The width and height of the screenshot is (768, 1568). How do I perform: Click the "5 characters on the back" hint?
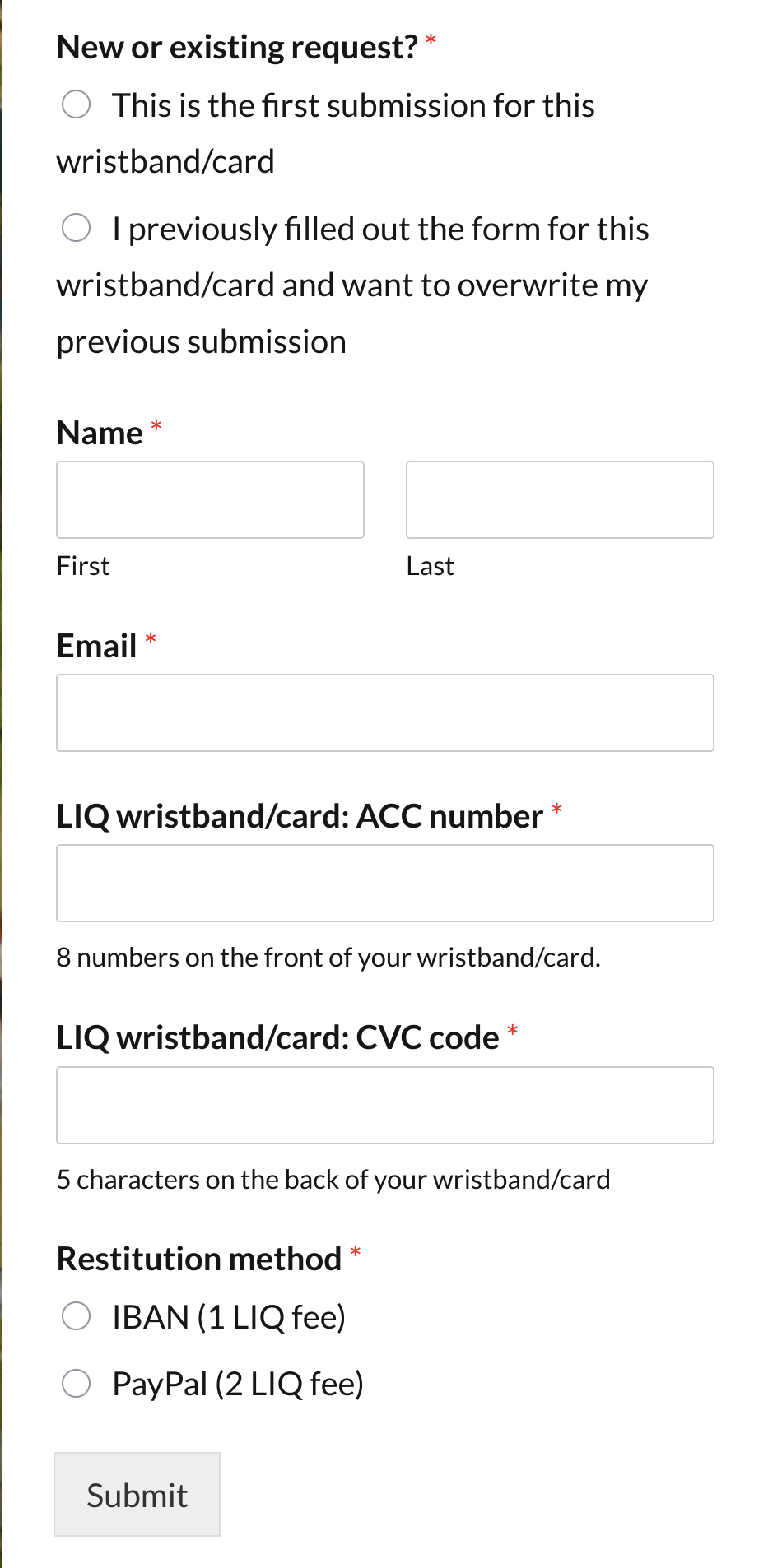(x=333, y=1180)
